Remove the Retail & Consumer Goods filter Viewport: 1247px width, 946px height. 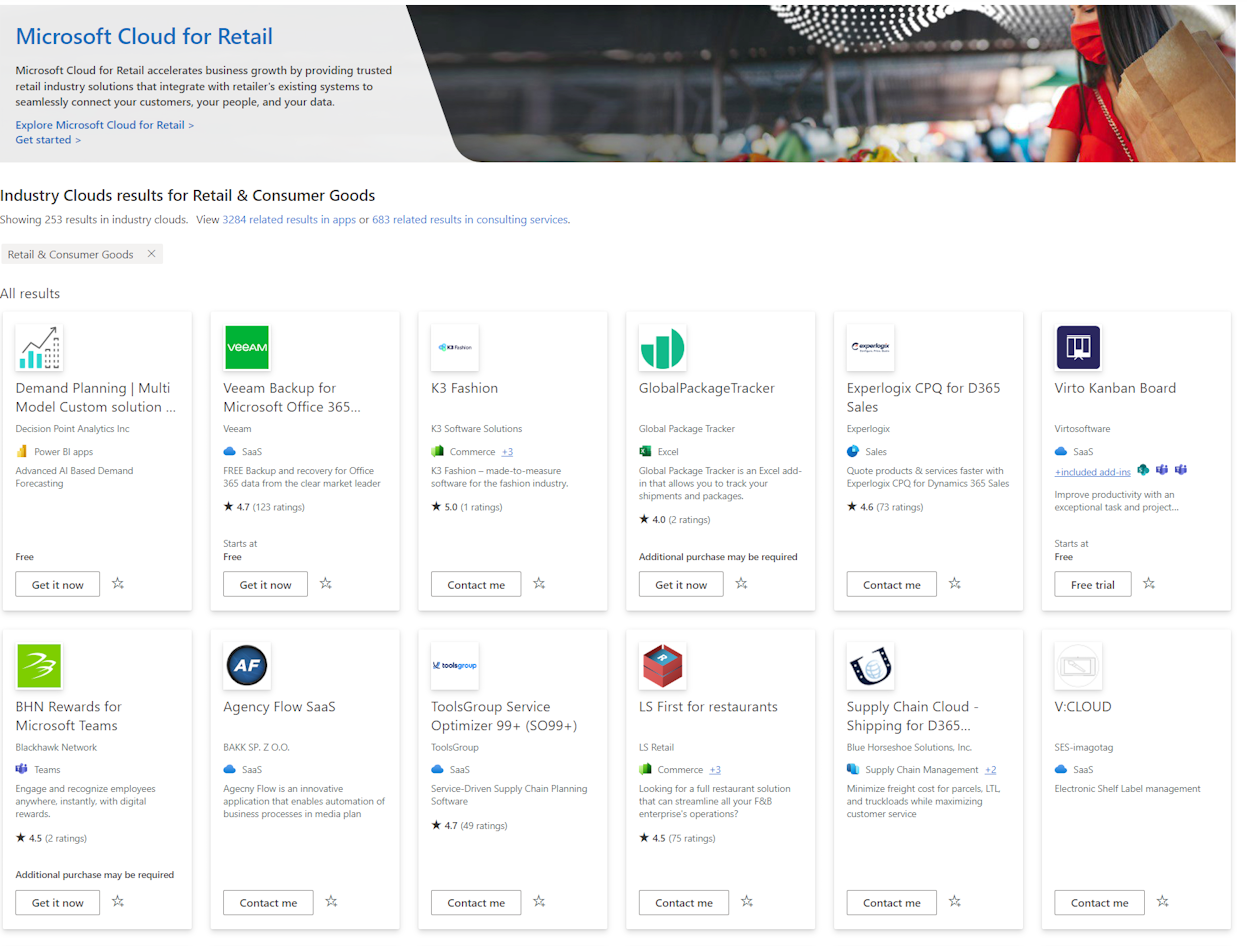(x=151, y=254)
